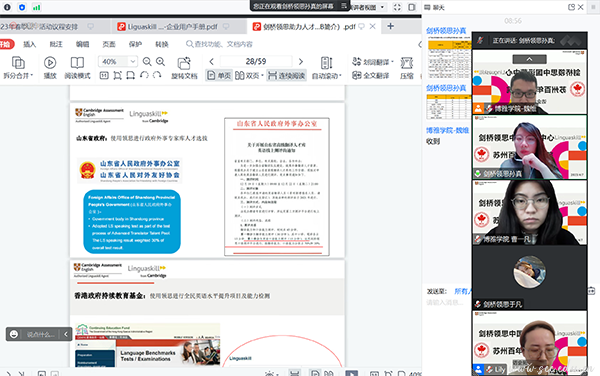The image size is (600, 376).
Task: Open the 转换 ribbon tab
Action: tap(162, 44)
